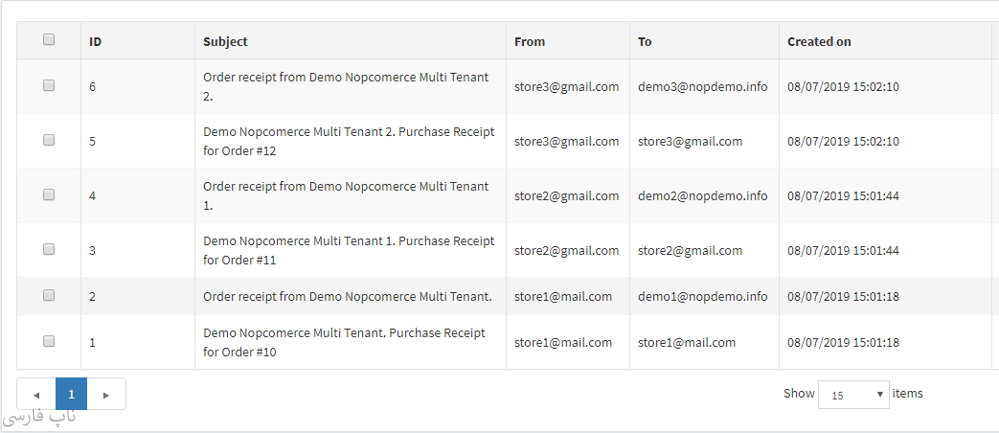Check the box for message ID 6

[x=49, y=86]
